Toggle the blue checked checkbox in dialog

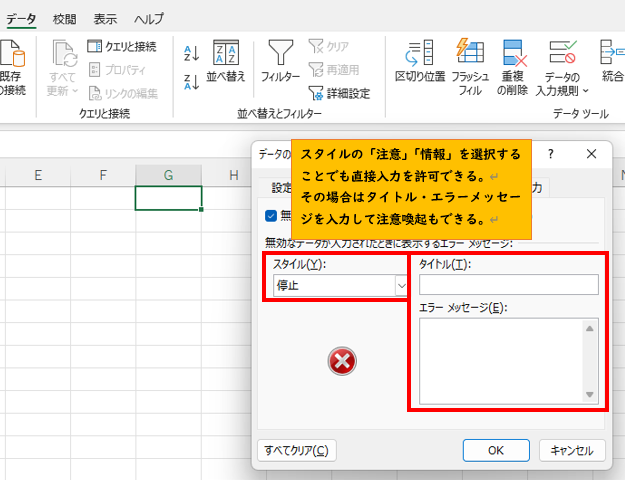click(x=271, y=216)
